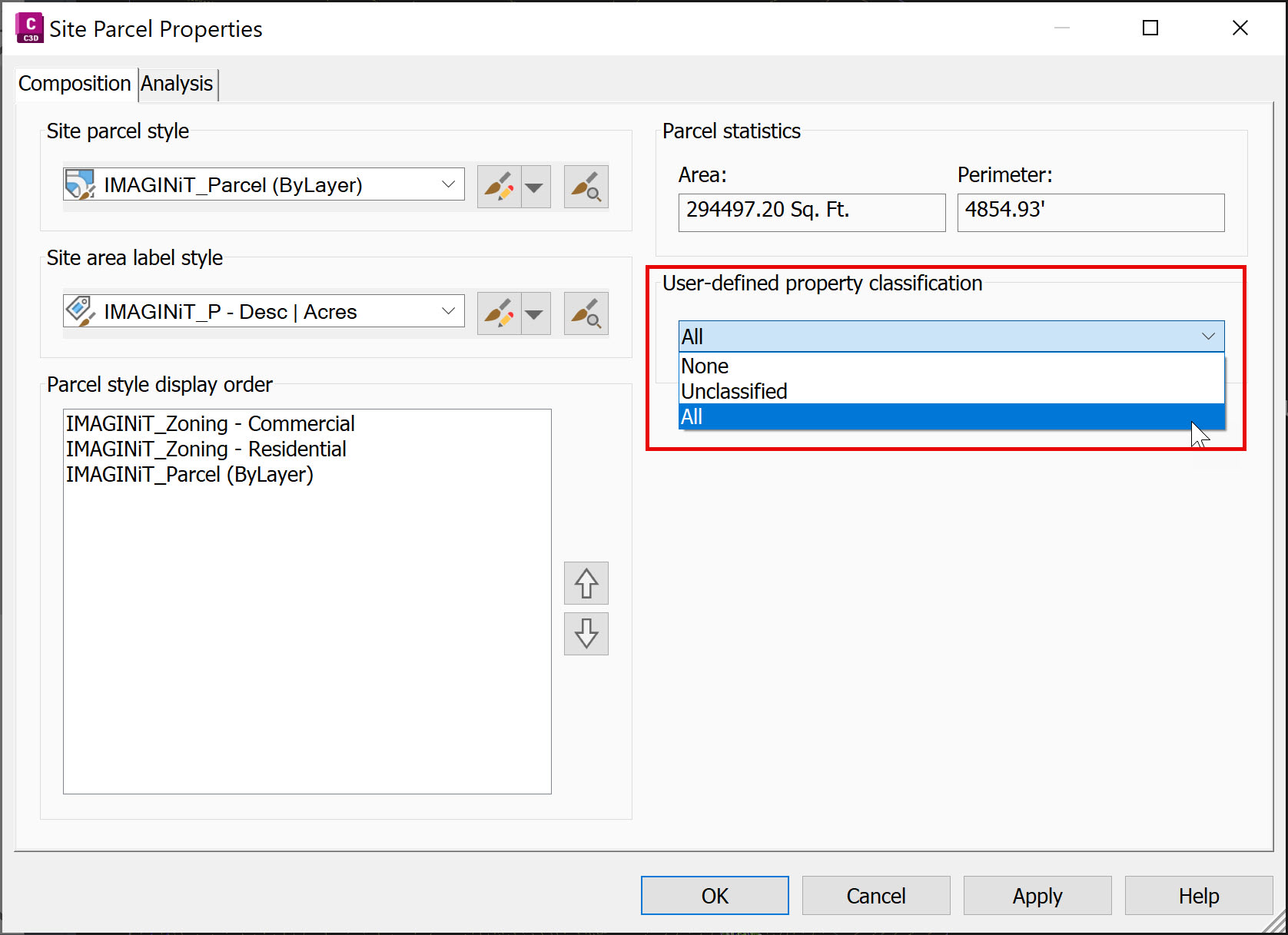Image resolution: width=1288 pixels, height=935 pixels.
Task: Click the Civil 3D app icon in title bar
Action: [29, 28]
